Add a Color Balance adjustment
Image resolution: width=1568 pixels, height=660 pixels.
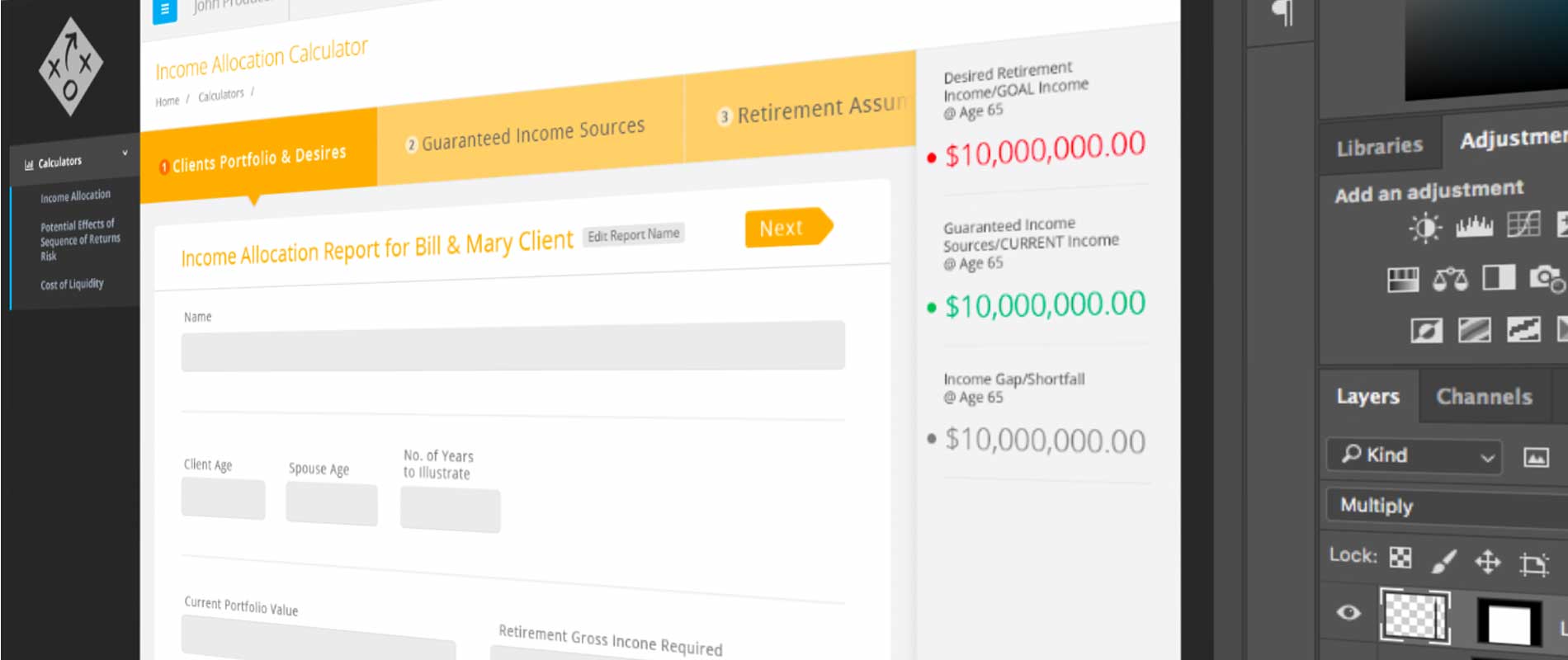(x=1450, y=280)
